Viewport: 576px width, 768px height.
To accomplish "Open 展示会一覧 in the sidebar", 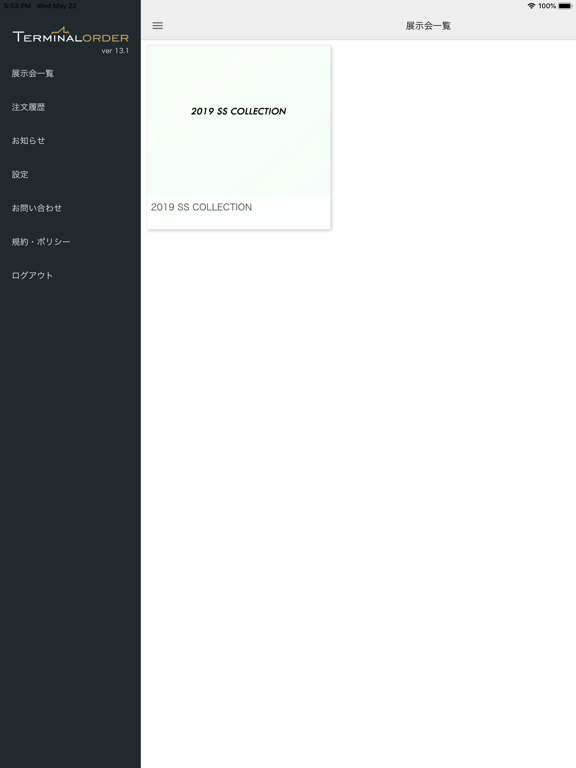I will point(33,73).
